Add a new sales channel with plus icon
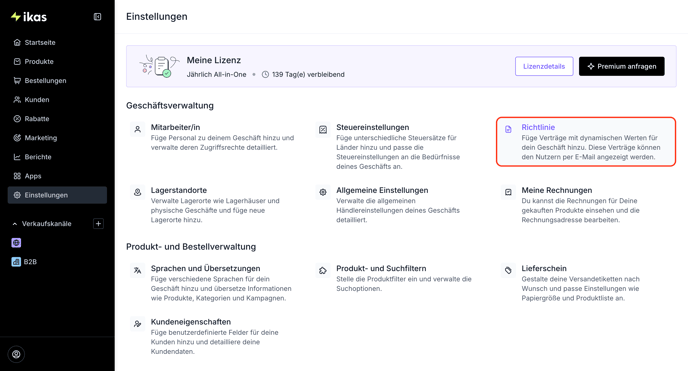 (98, 224)
